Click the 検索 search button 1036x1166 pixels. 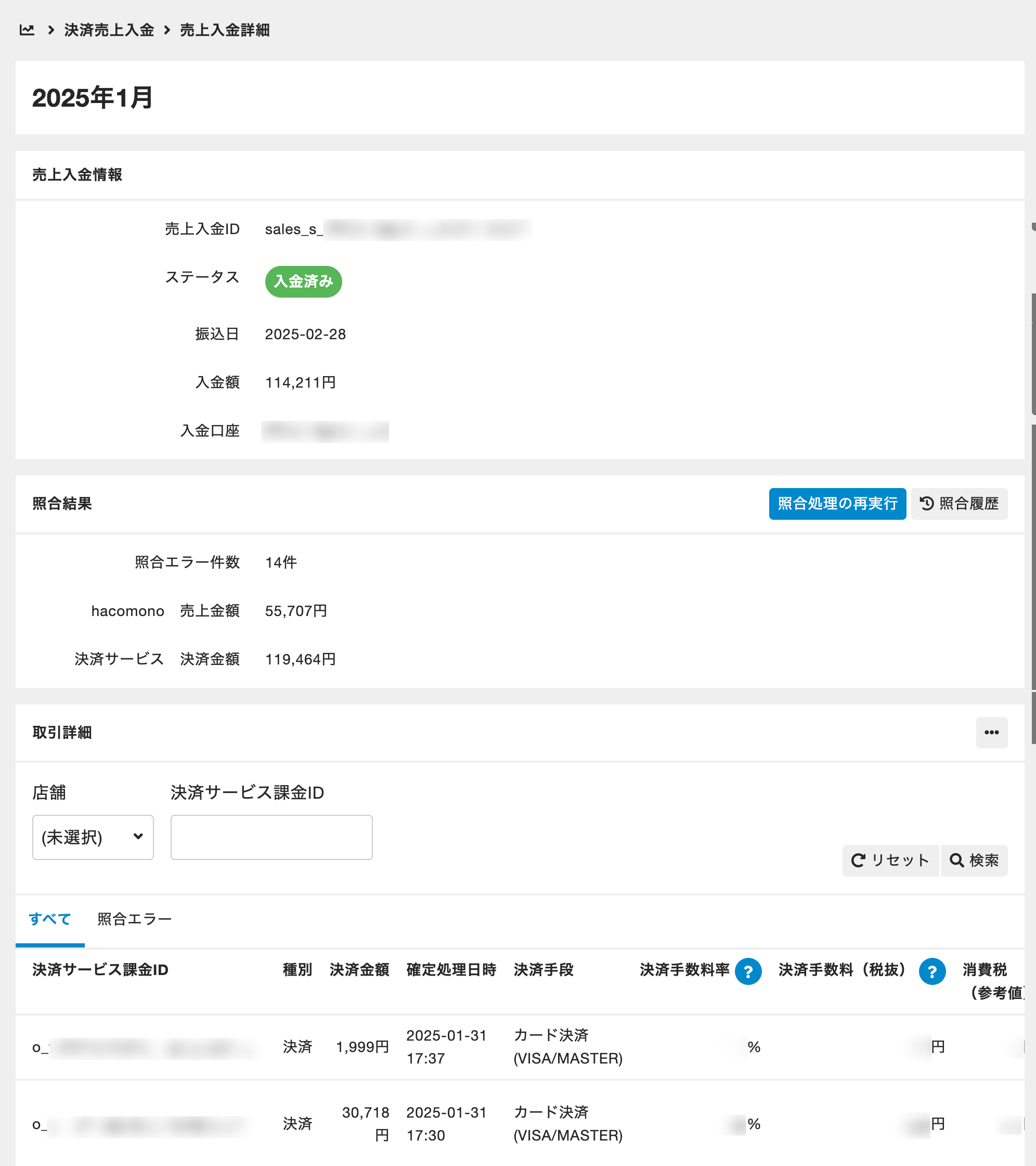974,860
